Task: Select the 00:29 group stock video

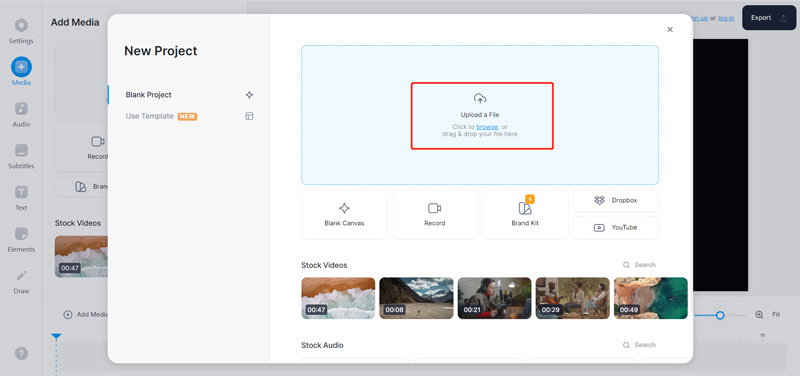Action: (572, 298)
